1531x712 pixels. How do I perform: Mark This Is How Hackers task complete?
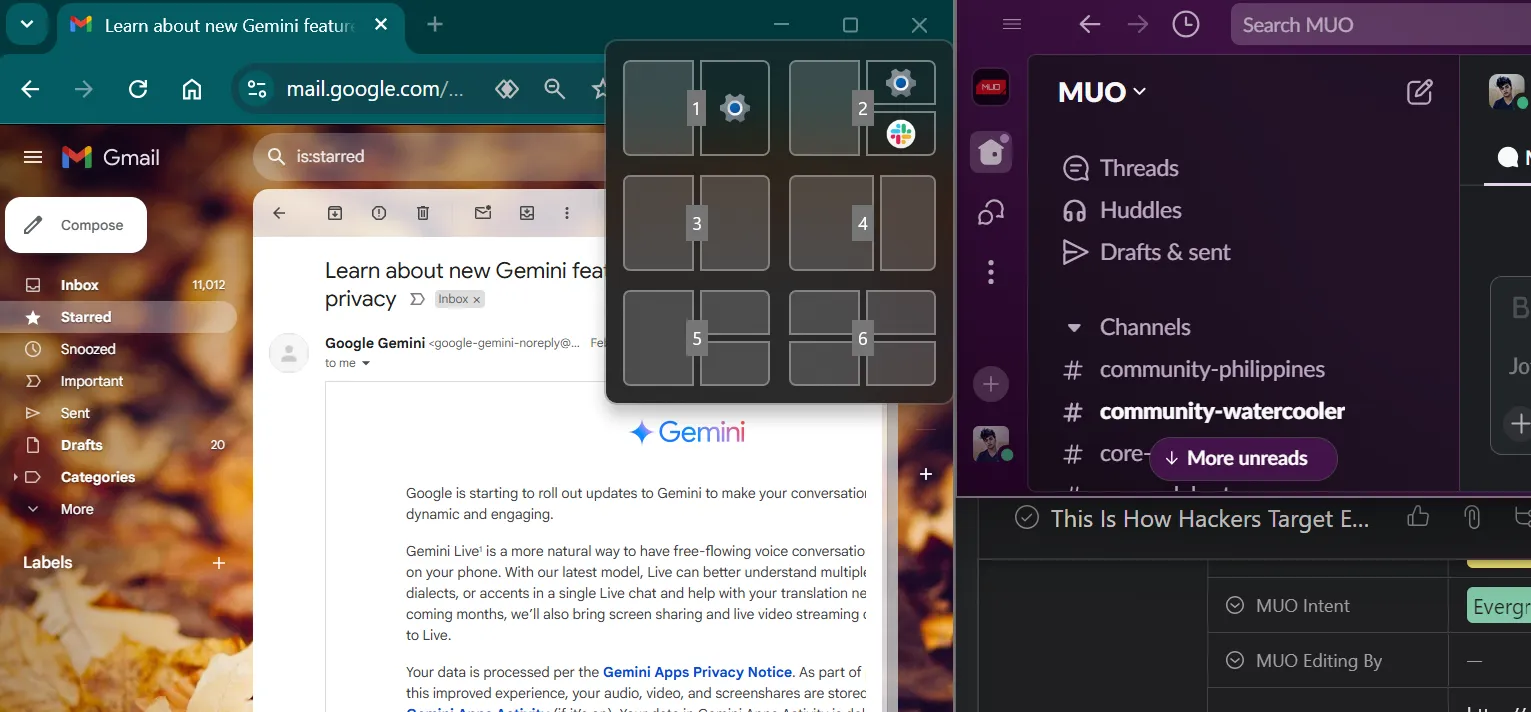(x=1026, y=518)
